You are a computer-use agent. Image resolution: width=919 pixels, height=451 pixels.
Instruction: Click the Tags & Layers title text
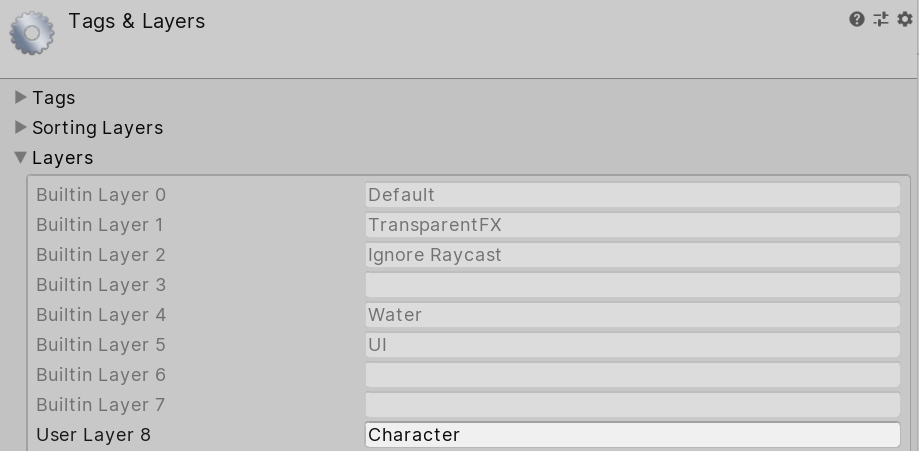(x=137, y=21)
